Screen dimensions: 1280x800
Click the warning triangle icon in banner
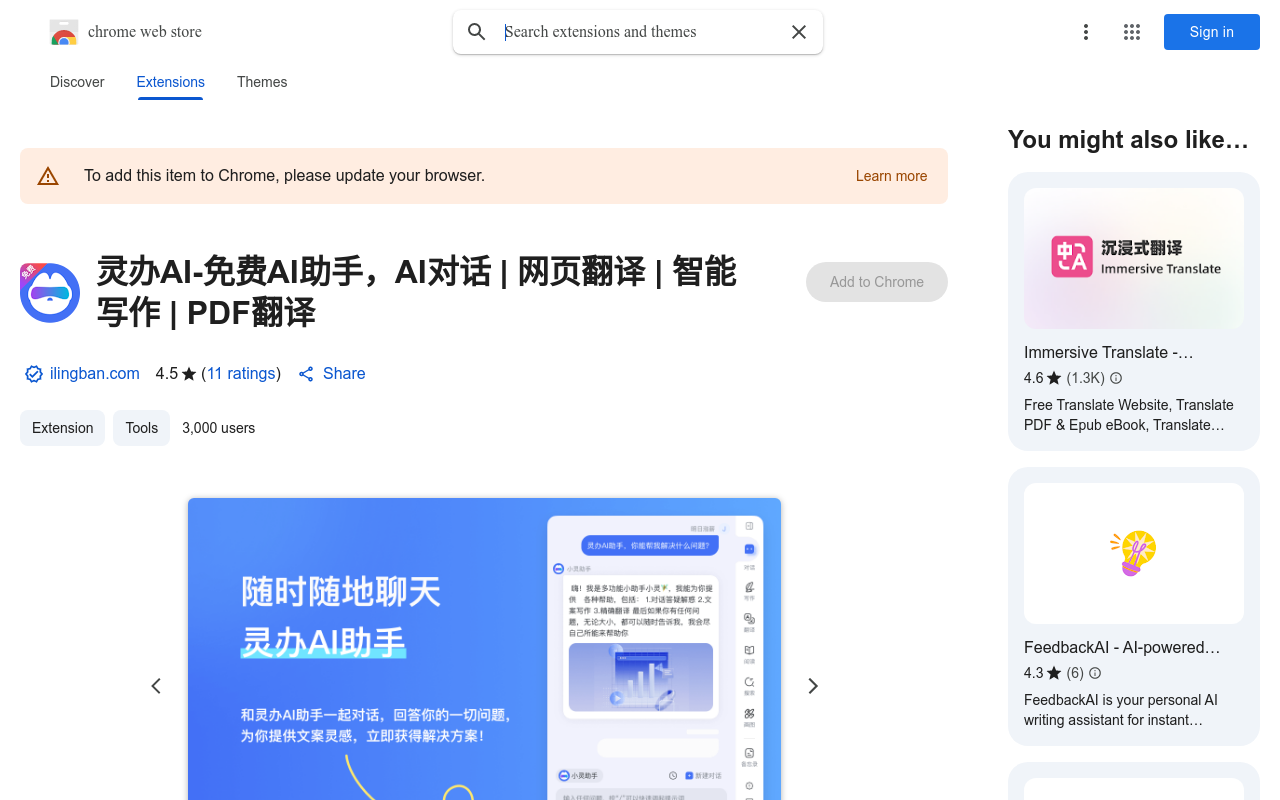48,176
